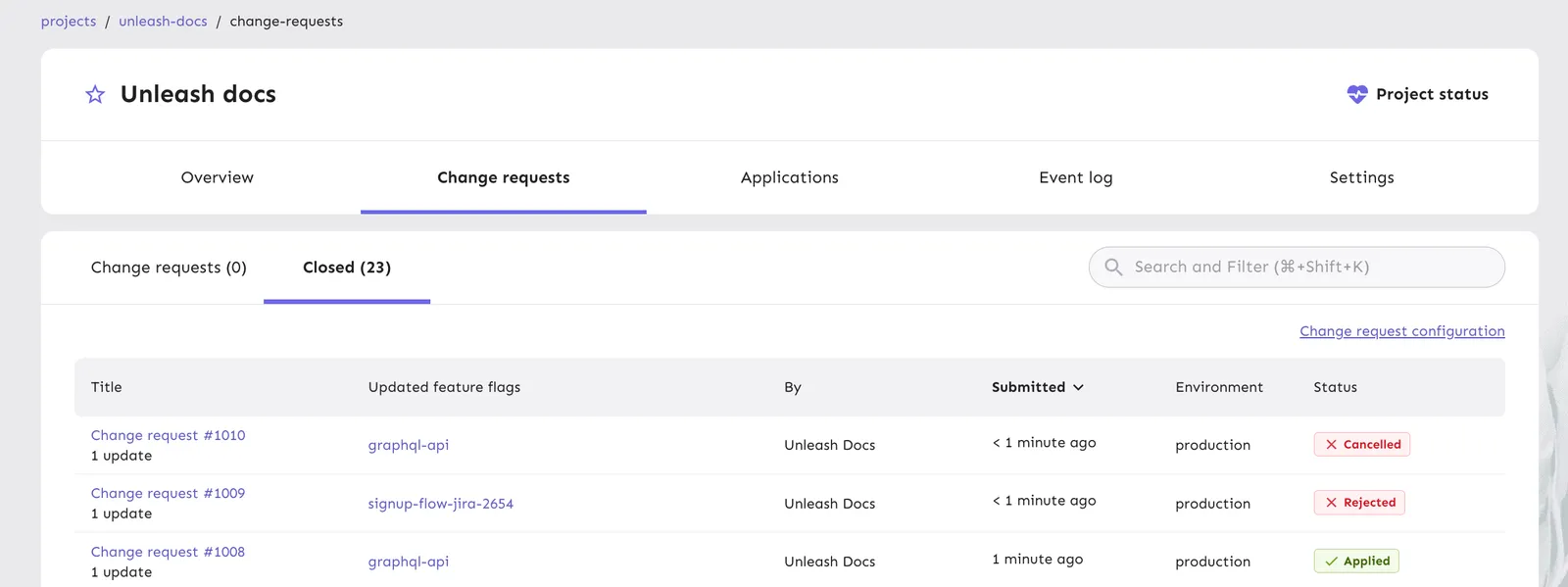Open Project status panel
Viewport: 1568px width, 587px height.
point(1418,94)
